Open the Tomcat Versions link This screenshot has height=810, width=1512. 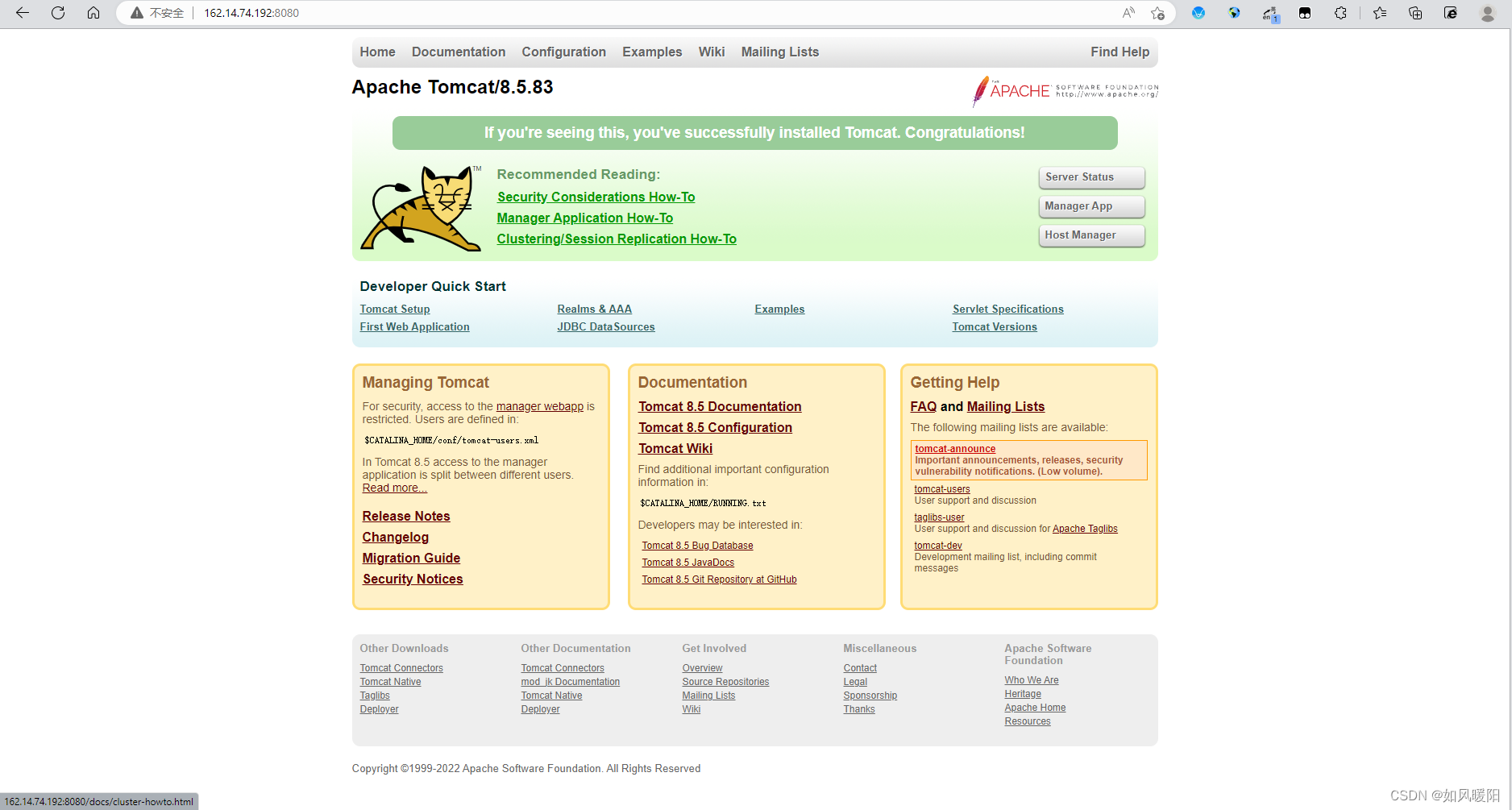tap(995, 326)
